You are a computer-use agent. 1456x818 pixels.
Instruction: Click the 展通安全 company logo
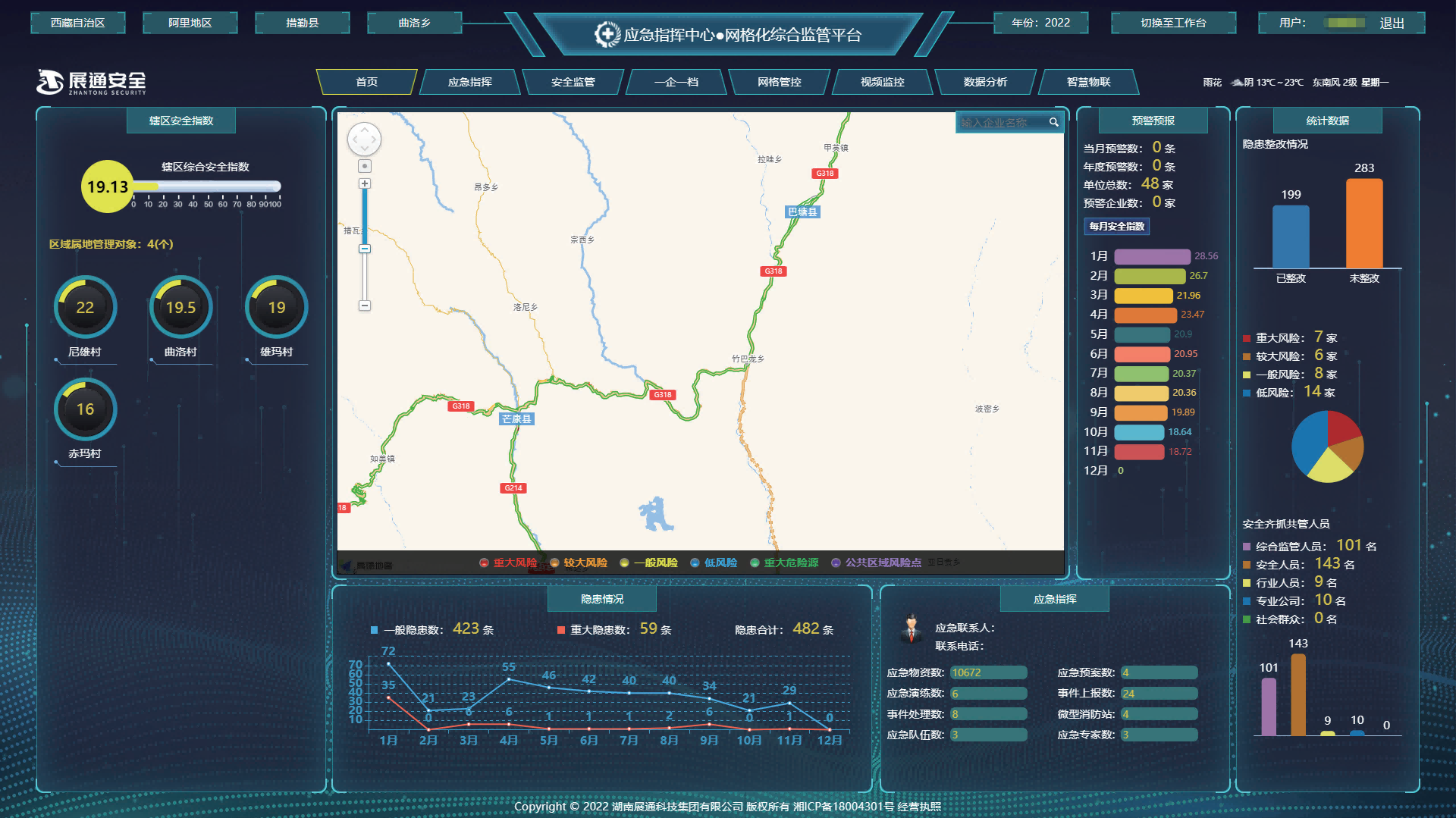pos(91,82)
